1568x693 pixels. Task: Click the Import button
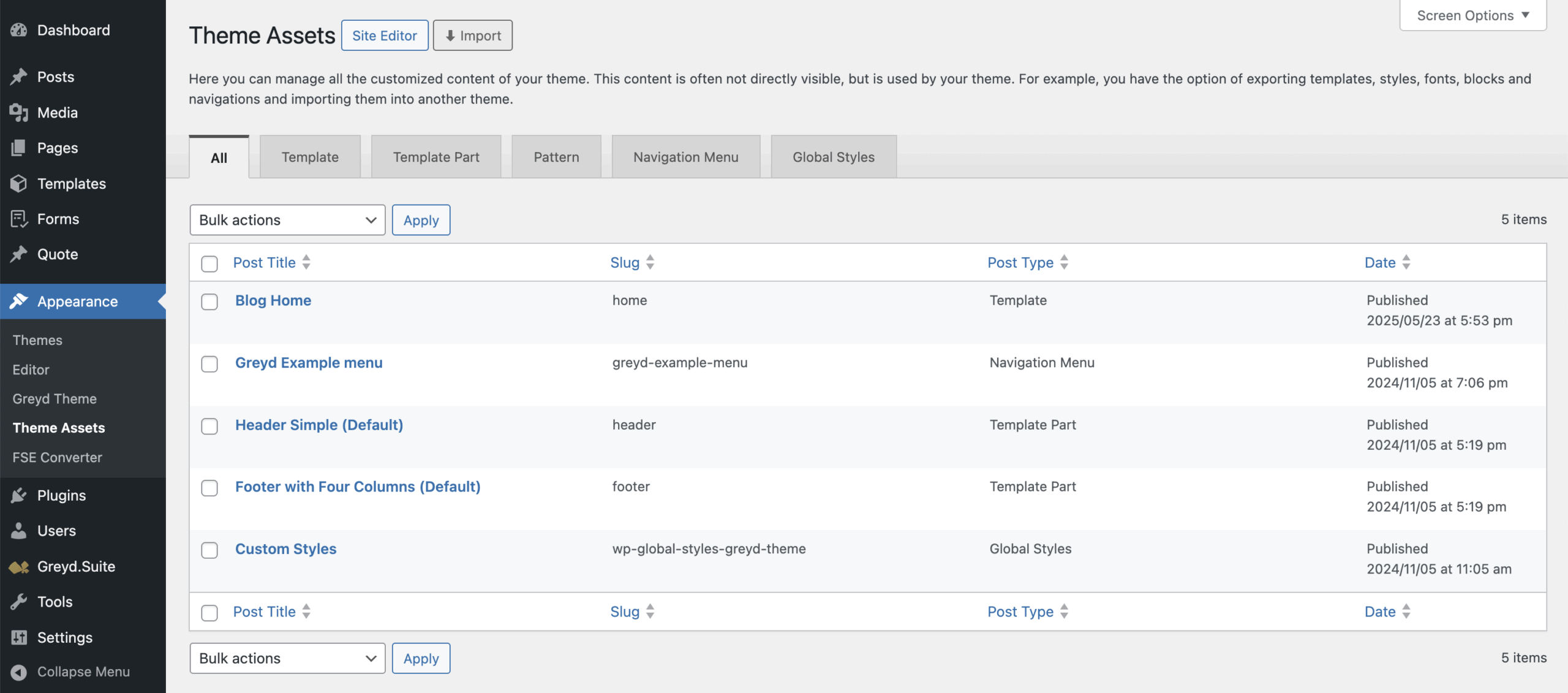[x=473, y=36]
